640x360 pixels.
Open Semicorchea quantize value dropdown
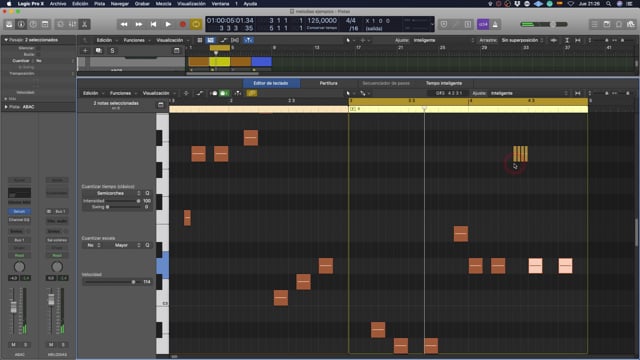tap(111, 193)
